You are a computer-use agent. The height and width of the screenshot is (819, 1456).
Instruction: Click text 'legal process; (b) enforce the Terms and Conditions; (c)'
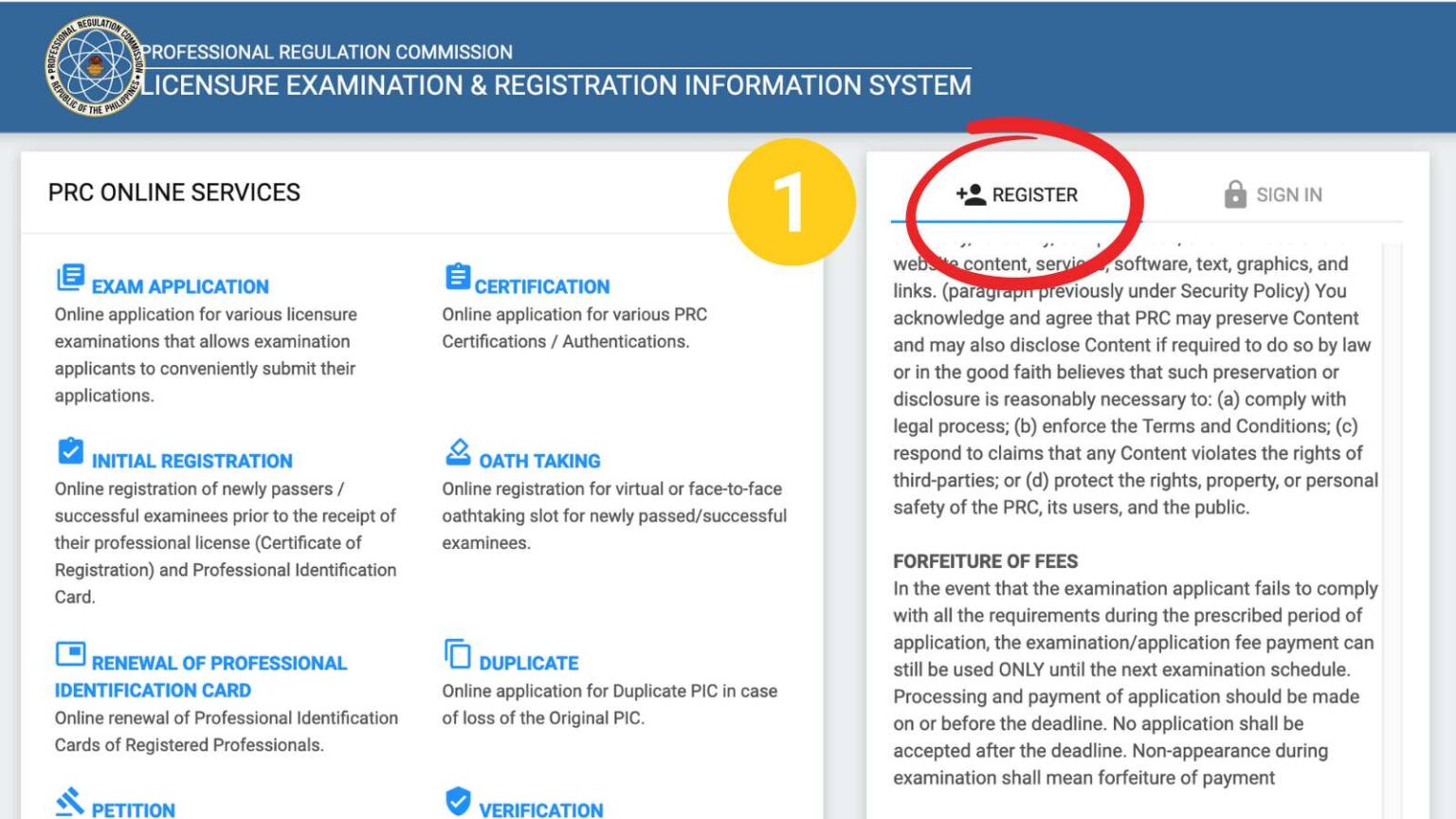[1125, 426]
